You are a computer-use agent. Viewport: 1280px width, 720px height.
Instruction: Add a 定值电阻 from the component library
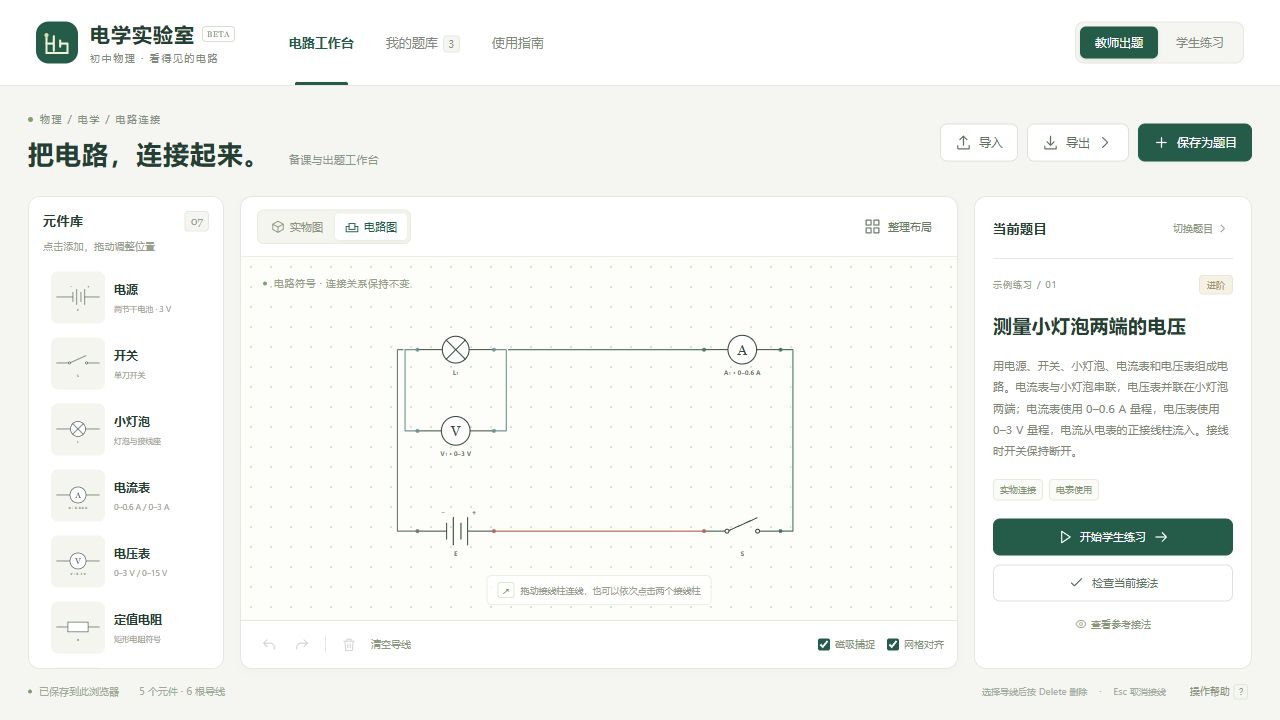126,628
